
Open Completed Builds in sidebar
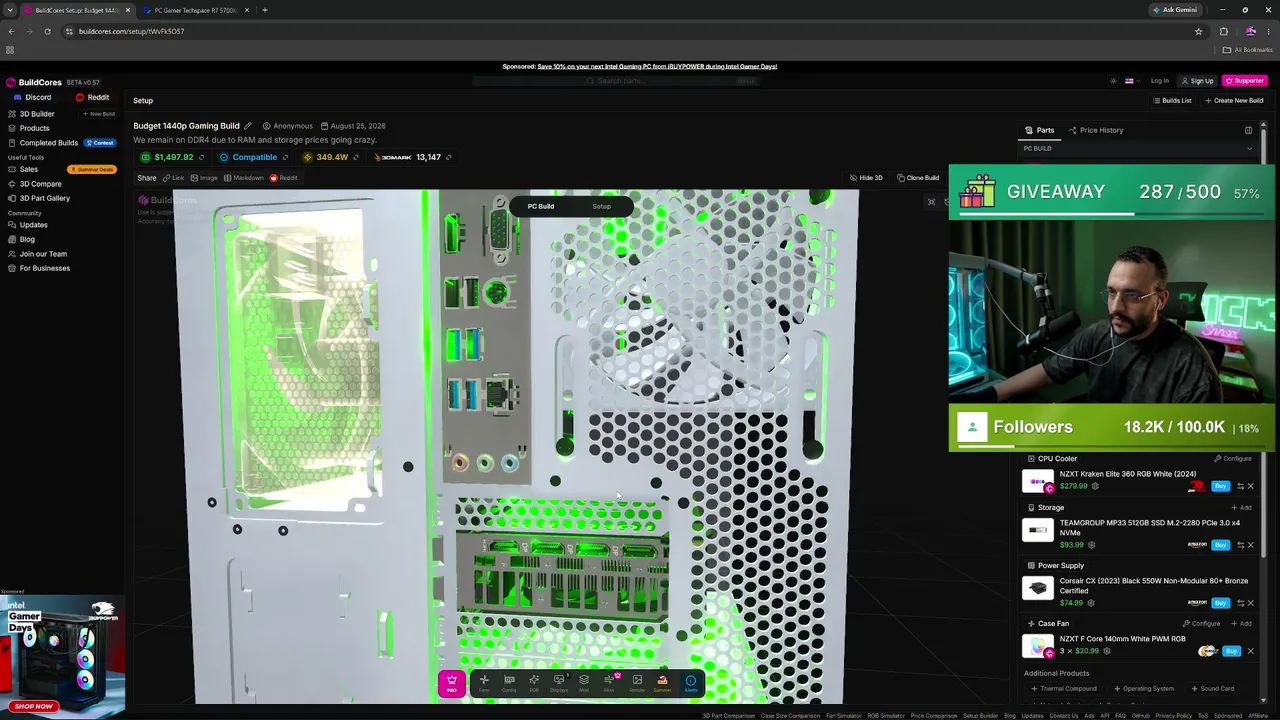coord(42,143)
